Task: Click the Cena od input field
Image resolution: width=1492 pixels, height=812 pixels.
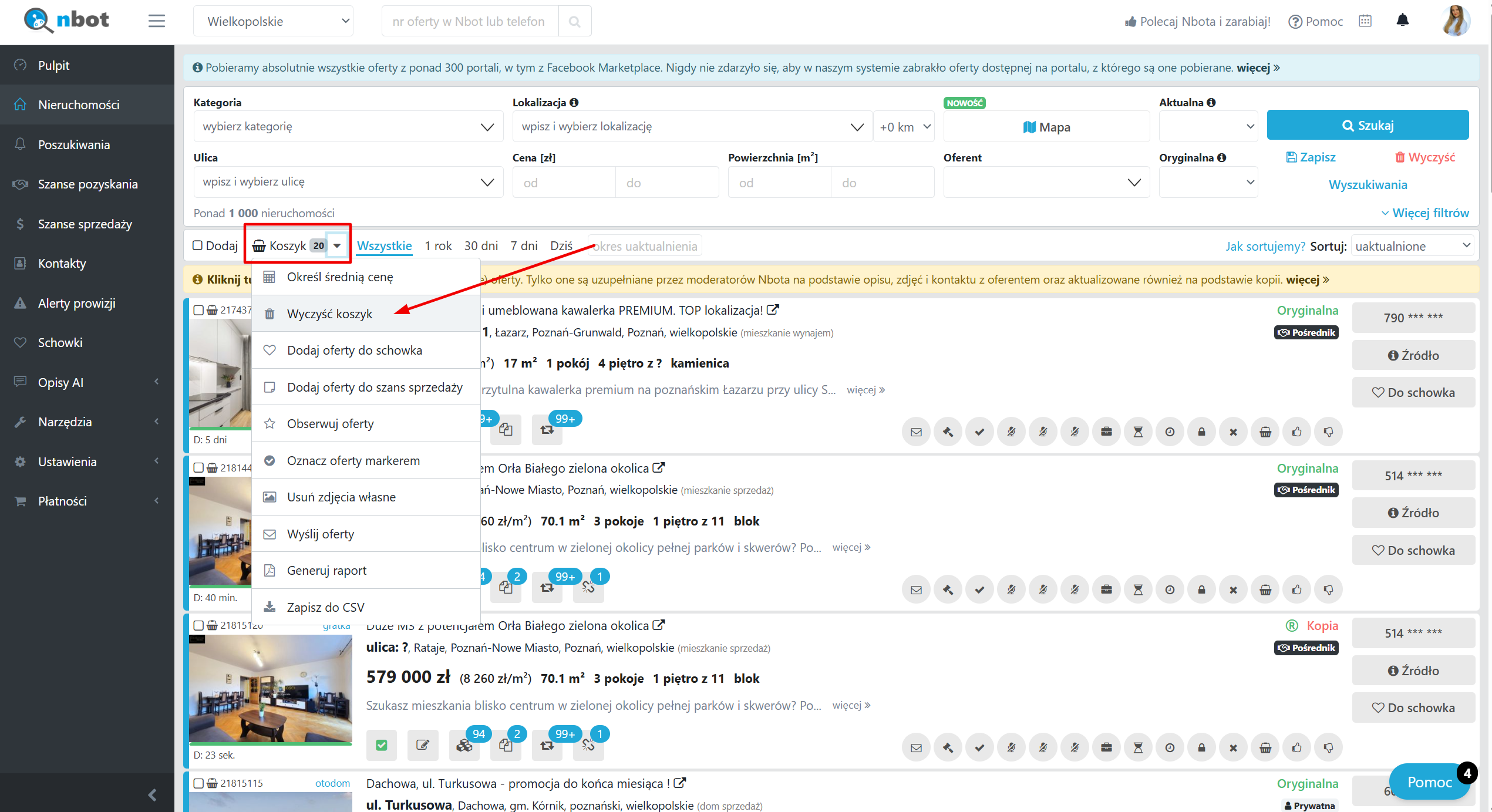Action: (564, 183)
